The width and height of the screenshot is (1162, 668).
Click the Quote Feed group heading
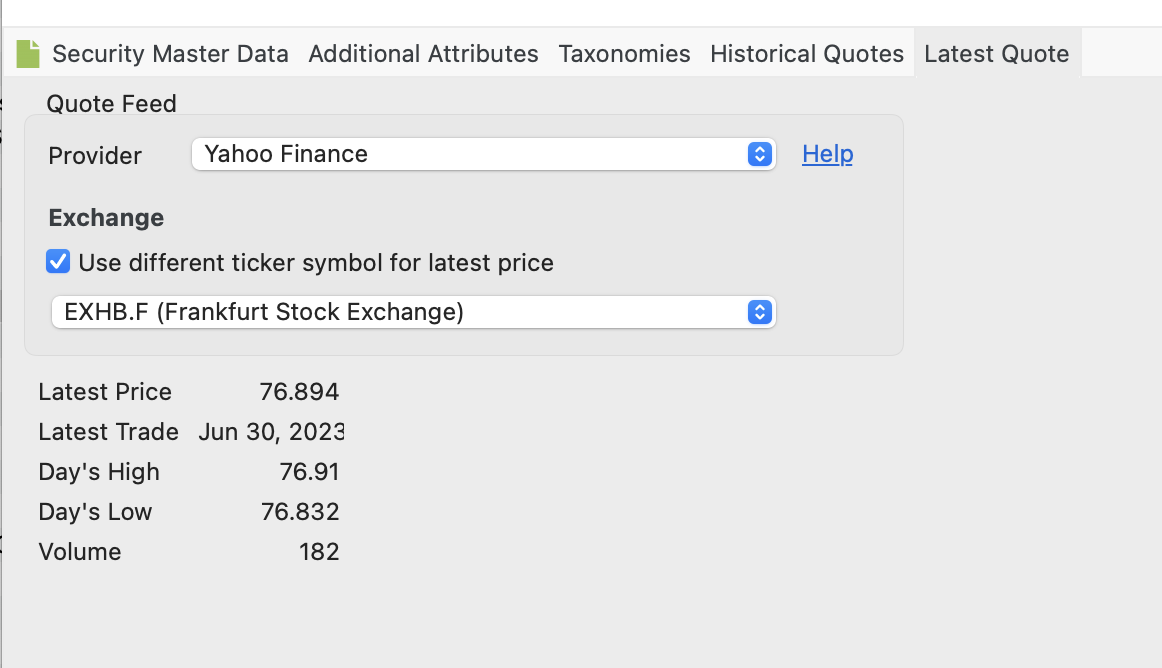coord(111,104)
